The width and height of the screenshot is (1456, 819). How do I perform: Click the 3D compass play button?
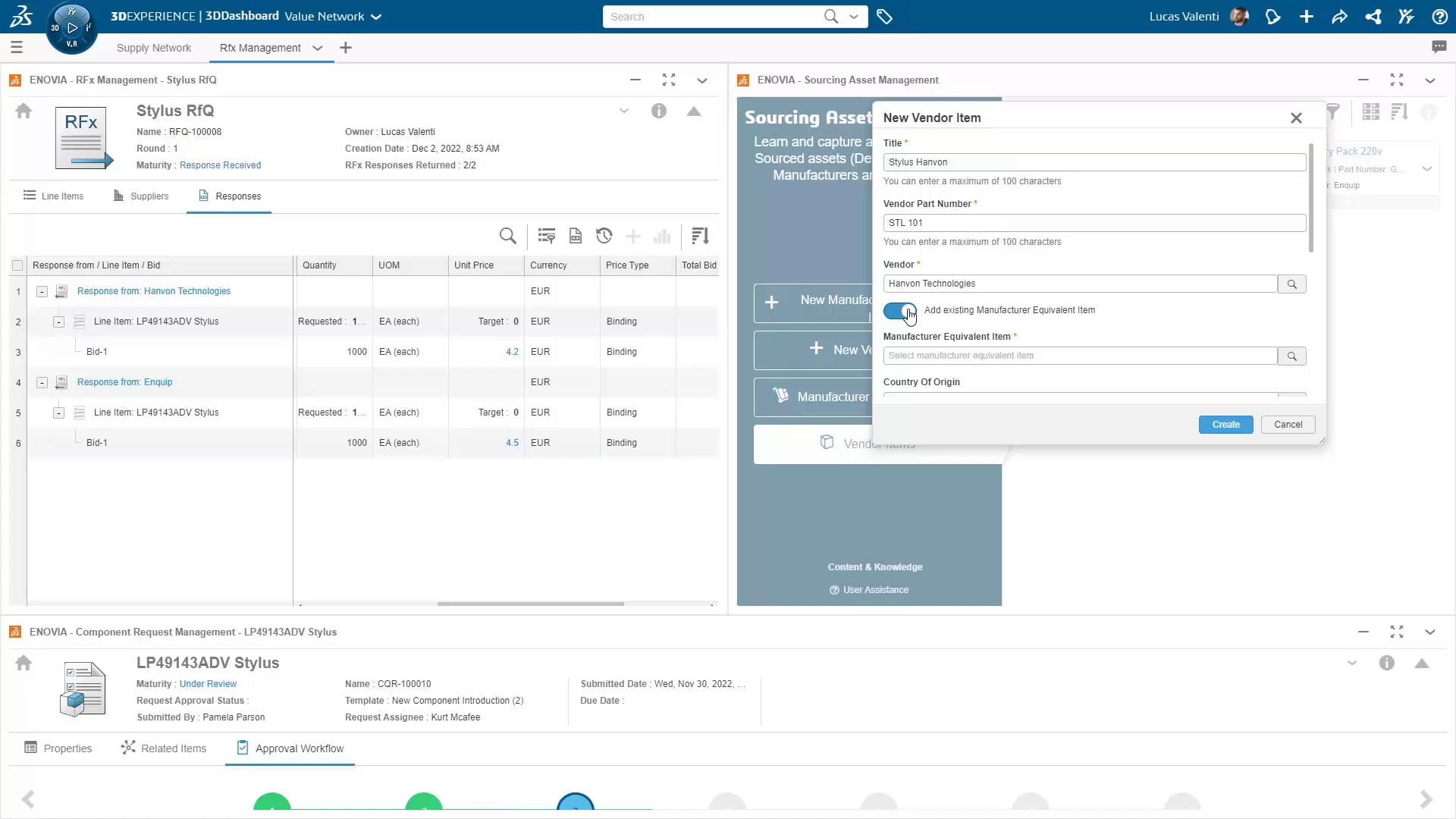[72, 28]
